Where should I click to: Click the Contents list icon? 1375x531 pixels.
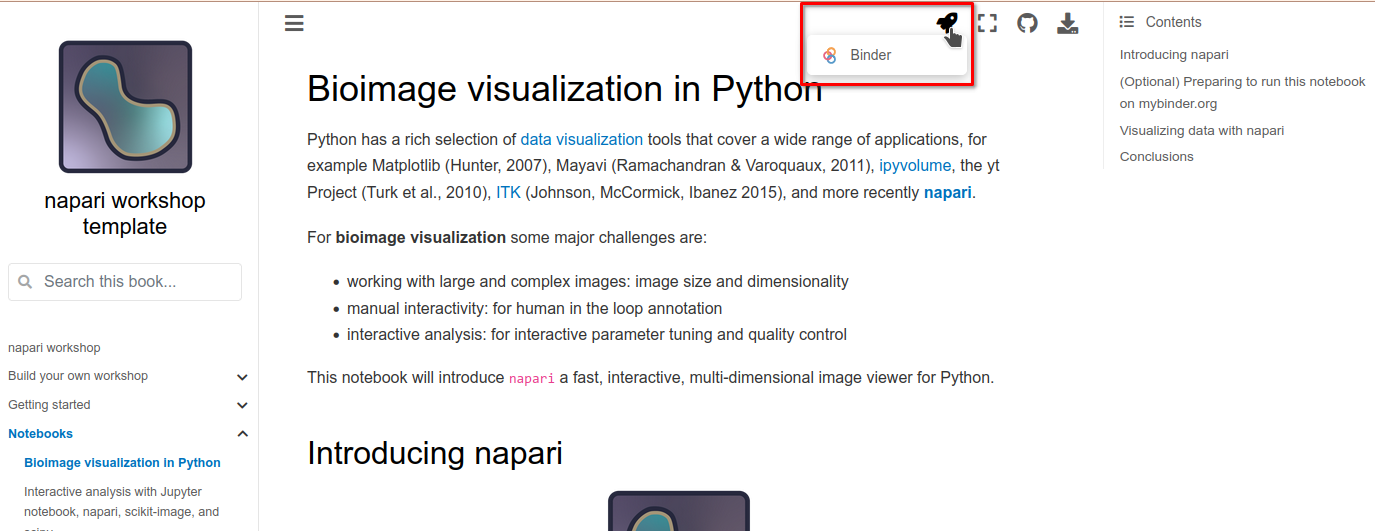click(x=1127, y=22)
